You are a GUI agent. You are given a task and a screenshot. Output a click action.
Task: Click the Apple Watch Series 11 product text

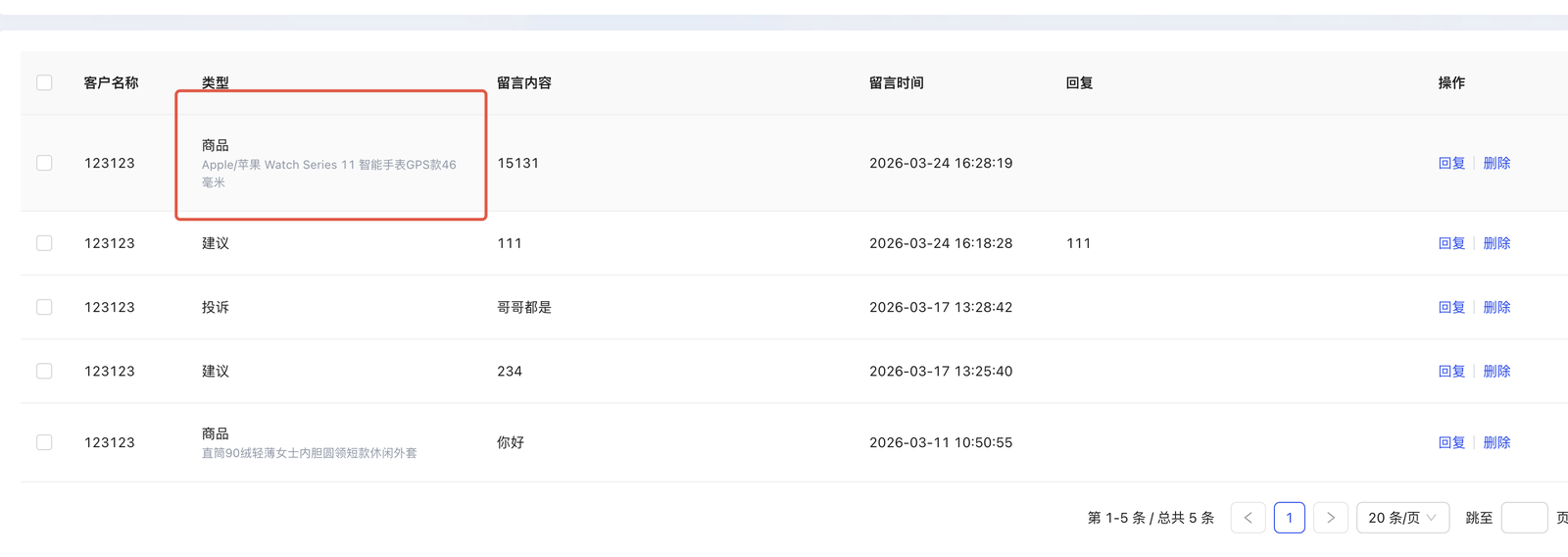pos(328,165)
